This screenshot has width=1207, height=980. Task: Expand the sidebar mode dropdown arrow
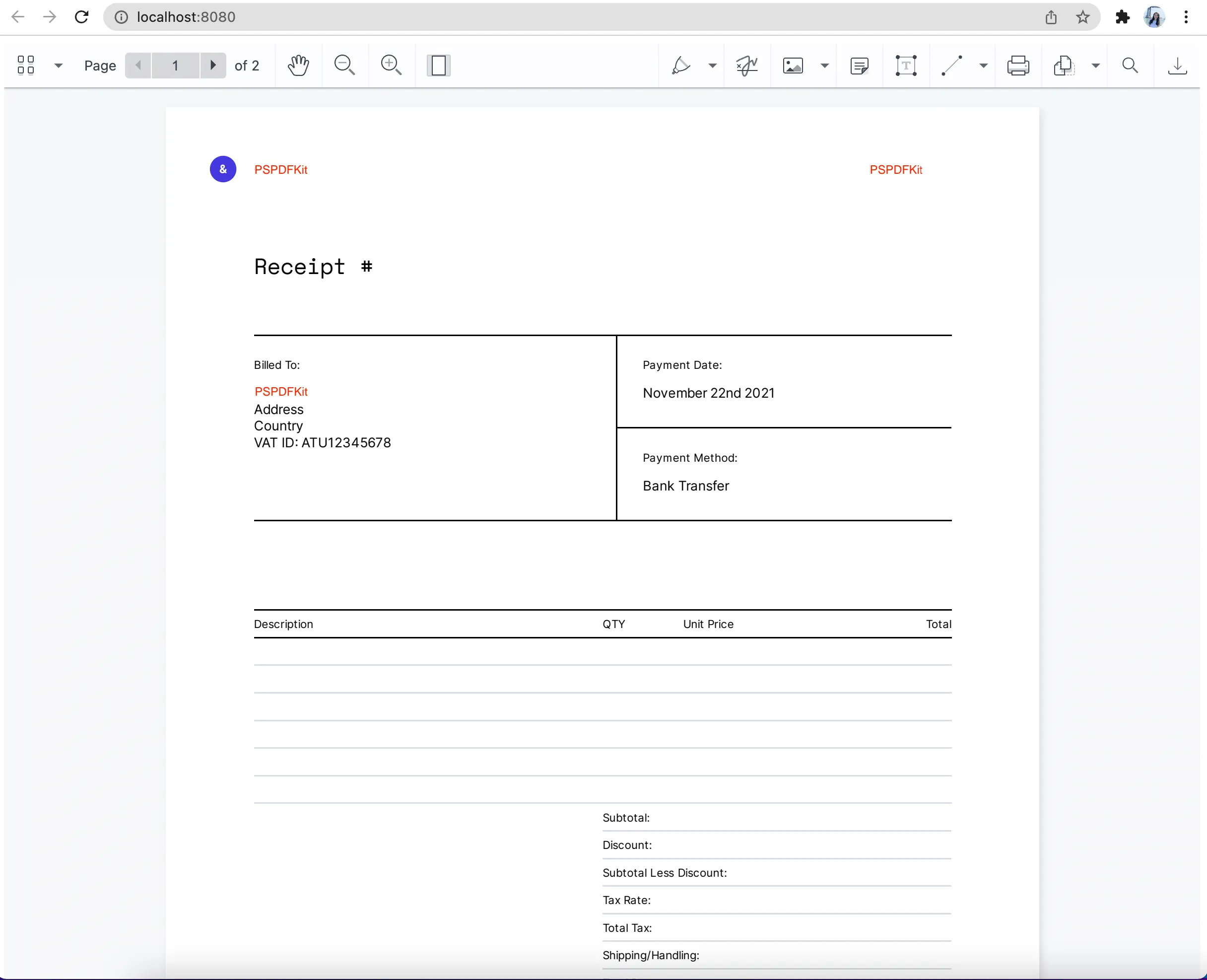58,66
